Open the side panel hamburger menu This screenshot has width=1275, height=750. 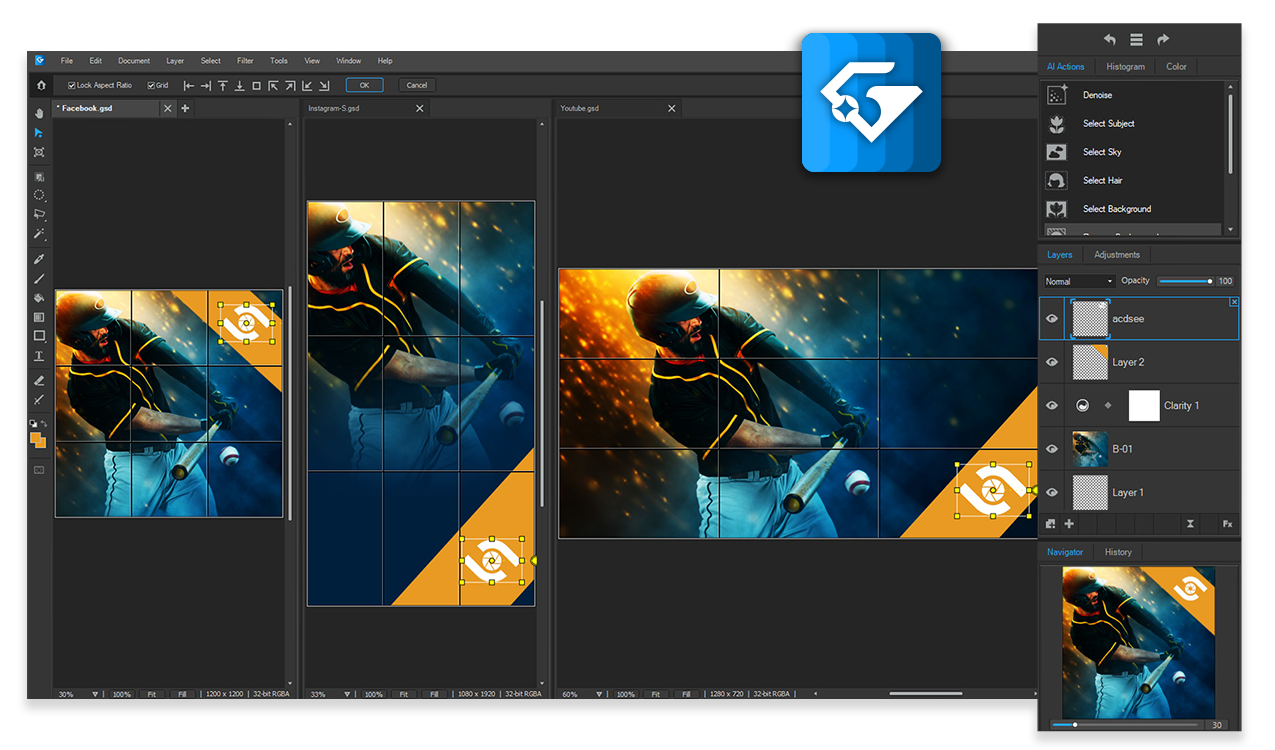coord(1136,40)
